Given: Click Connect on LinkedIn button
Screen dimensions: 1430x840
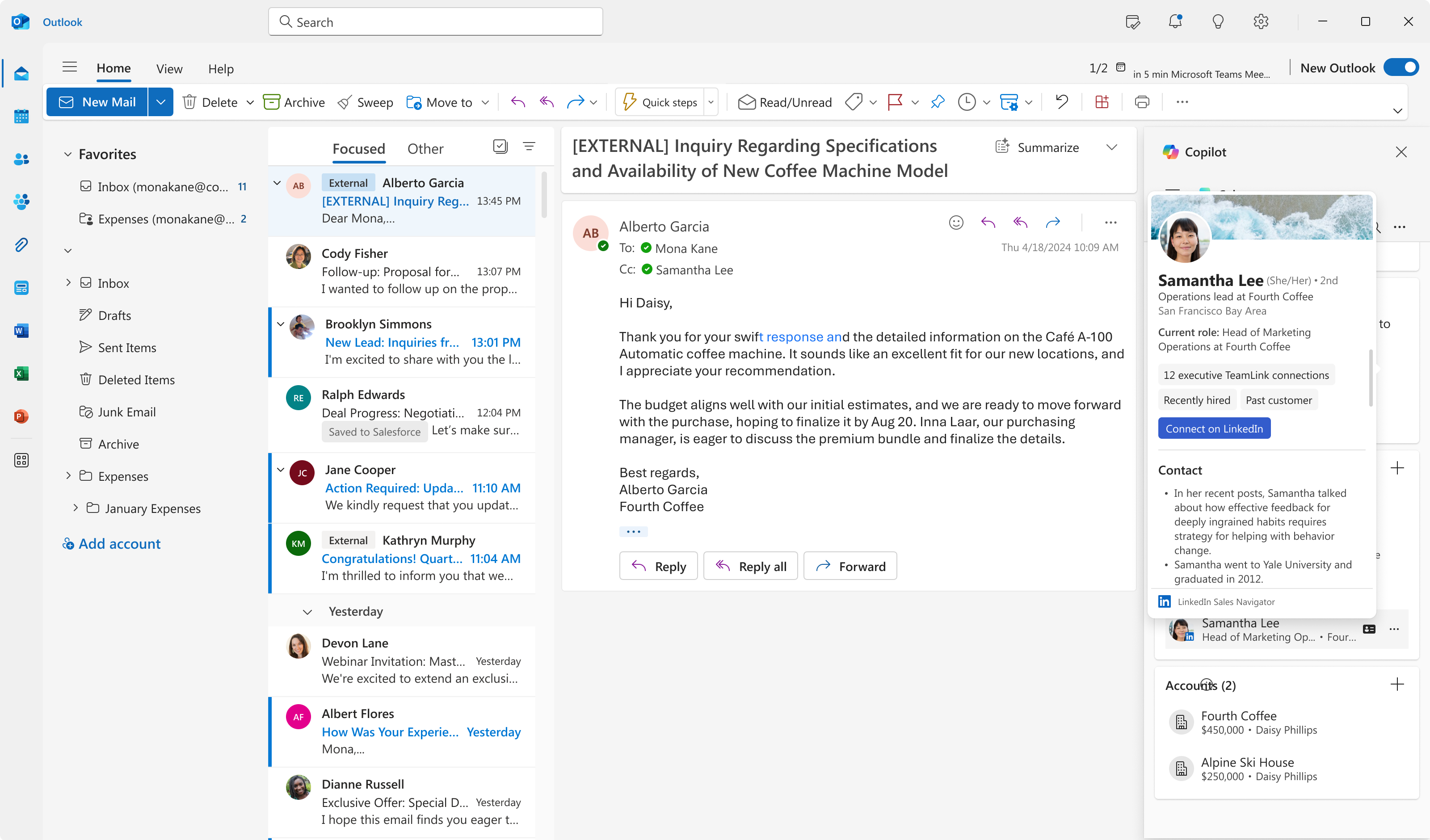Looking at the screenshot, I should [x=1214, y=428].
